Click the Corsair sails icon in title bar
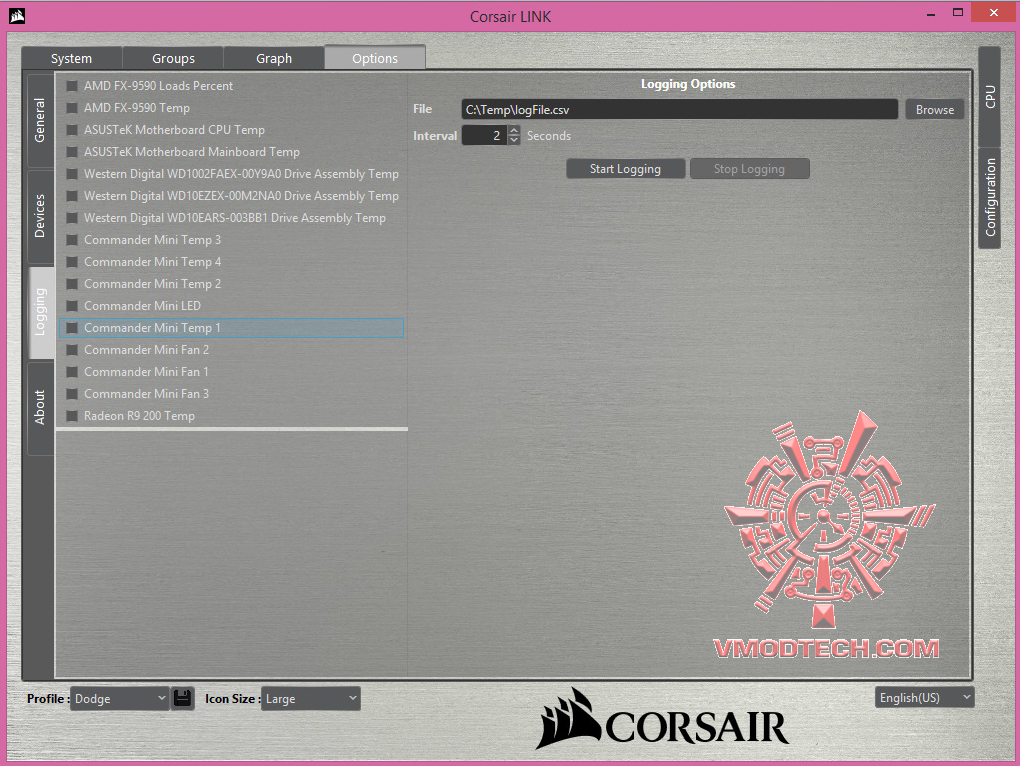This screenshot has height=766, width=1020. point(17,15)
